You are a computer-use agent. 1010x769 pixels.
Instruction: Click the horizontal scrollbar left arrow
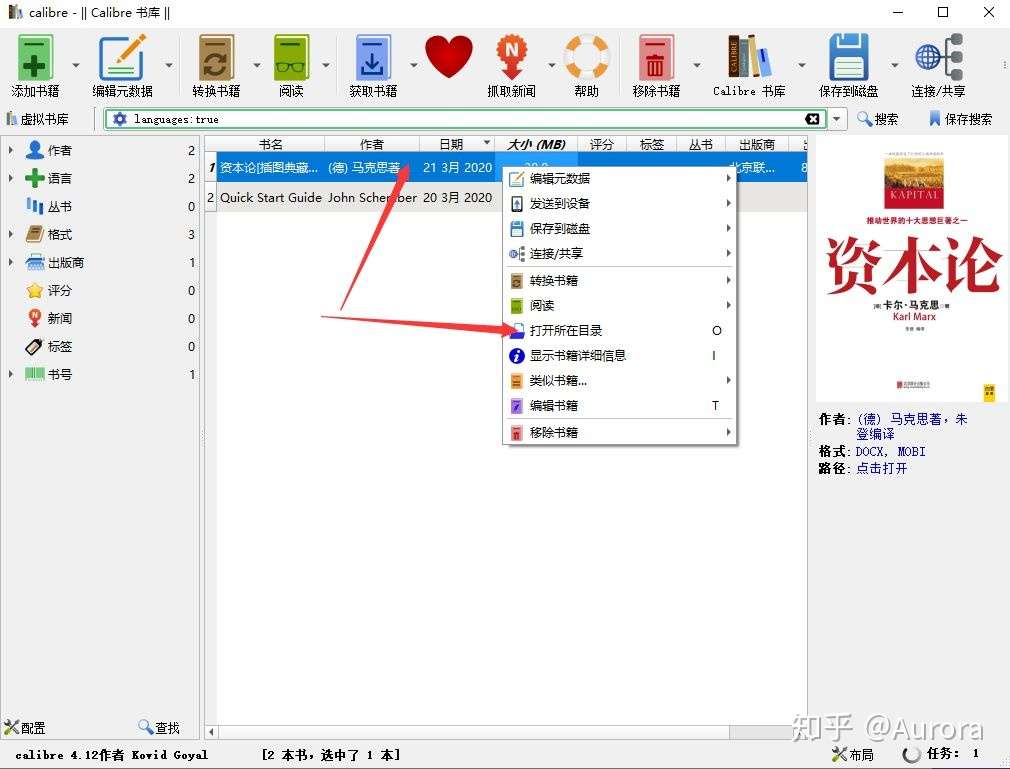point(211,732)
